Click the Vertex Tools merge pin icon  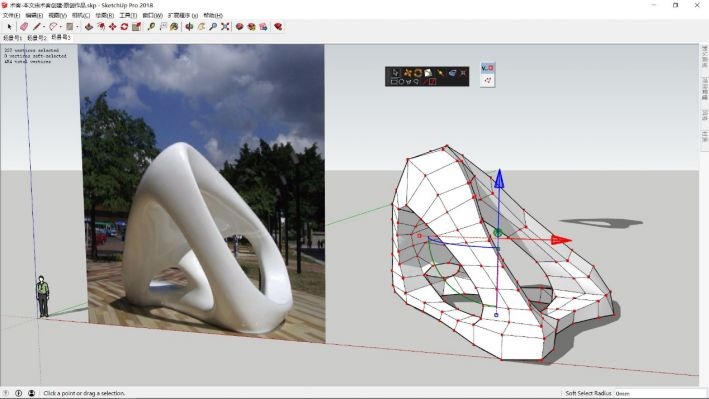tap(440, 73)
